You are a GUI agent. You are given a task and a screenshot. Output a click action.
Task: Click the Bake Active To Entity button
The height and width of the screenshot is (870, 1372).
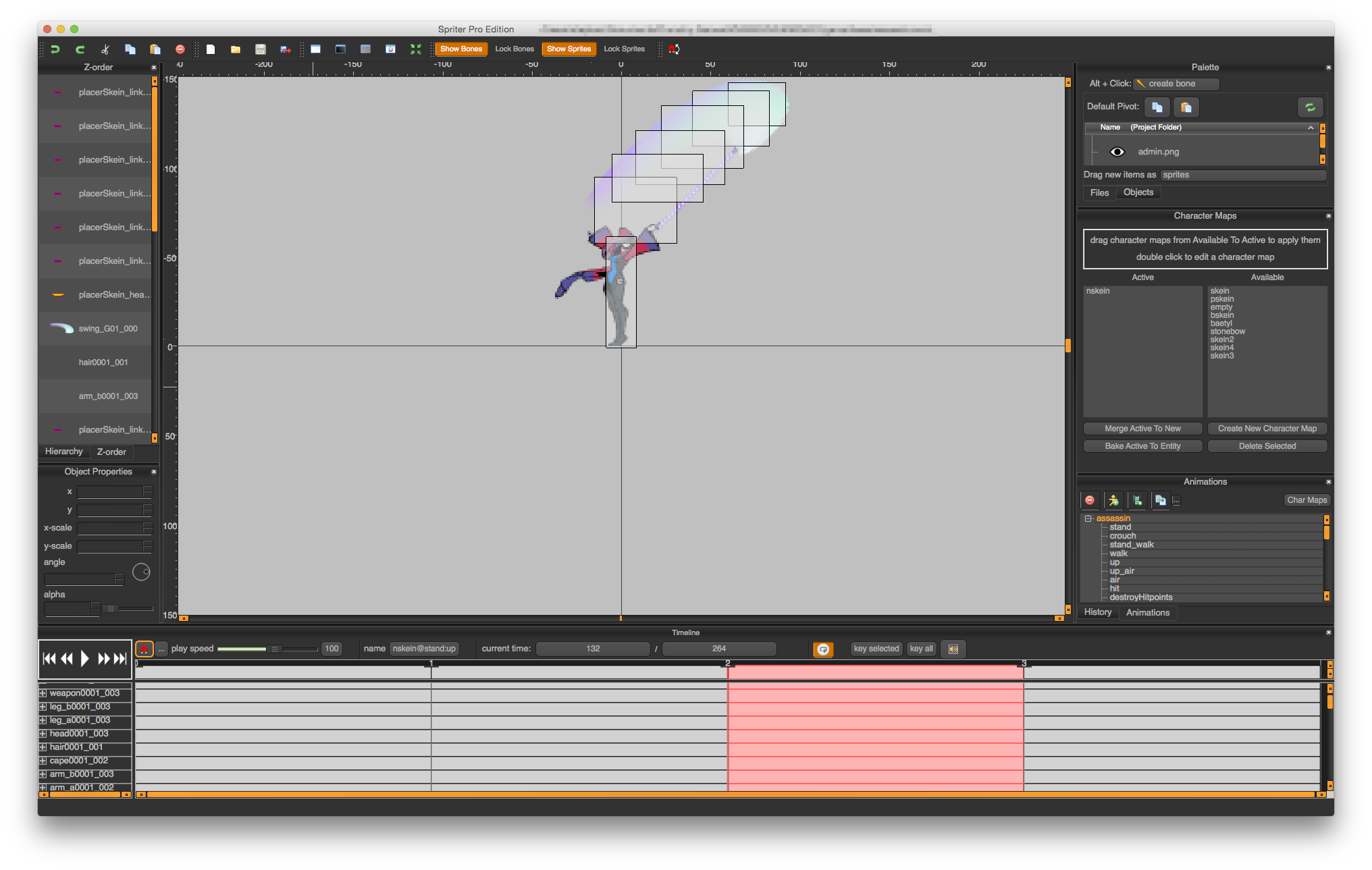pos(1142,446)
